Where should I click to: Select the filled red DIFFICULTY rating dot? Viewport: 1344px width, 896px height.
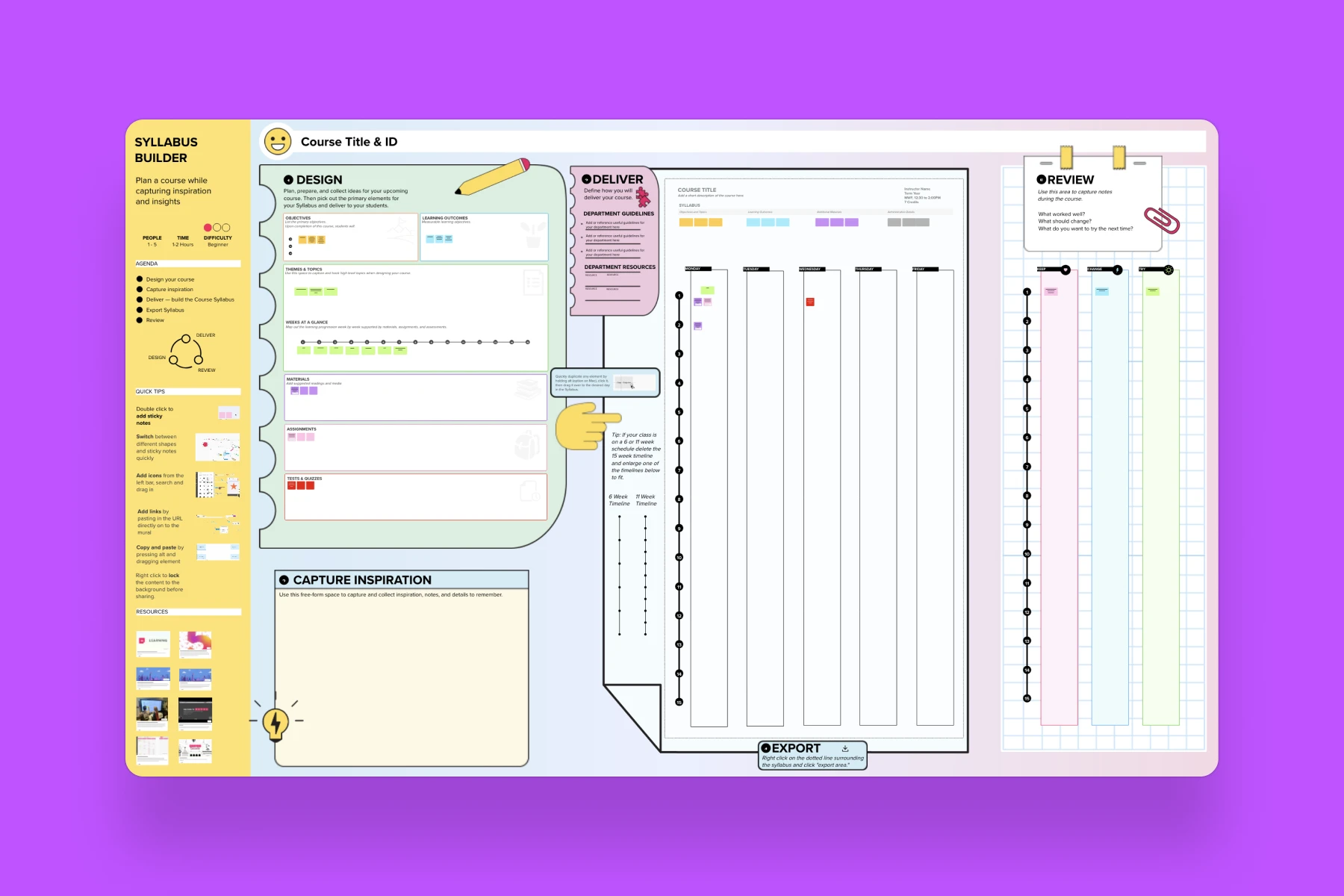[208, 227]
